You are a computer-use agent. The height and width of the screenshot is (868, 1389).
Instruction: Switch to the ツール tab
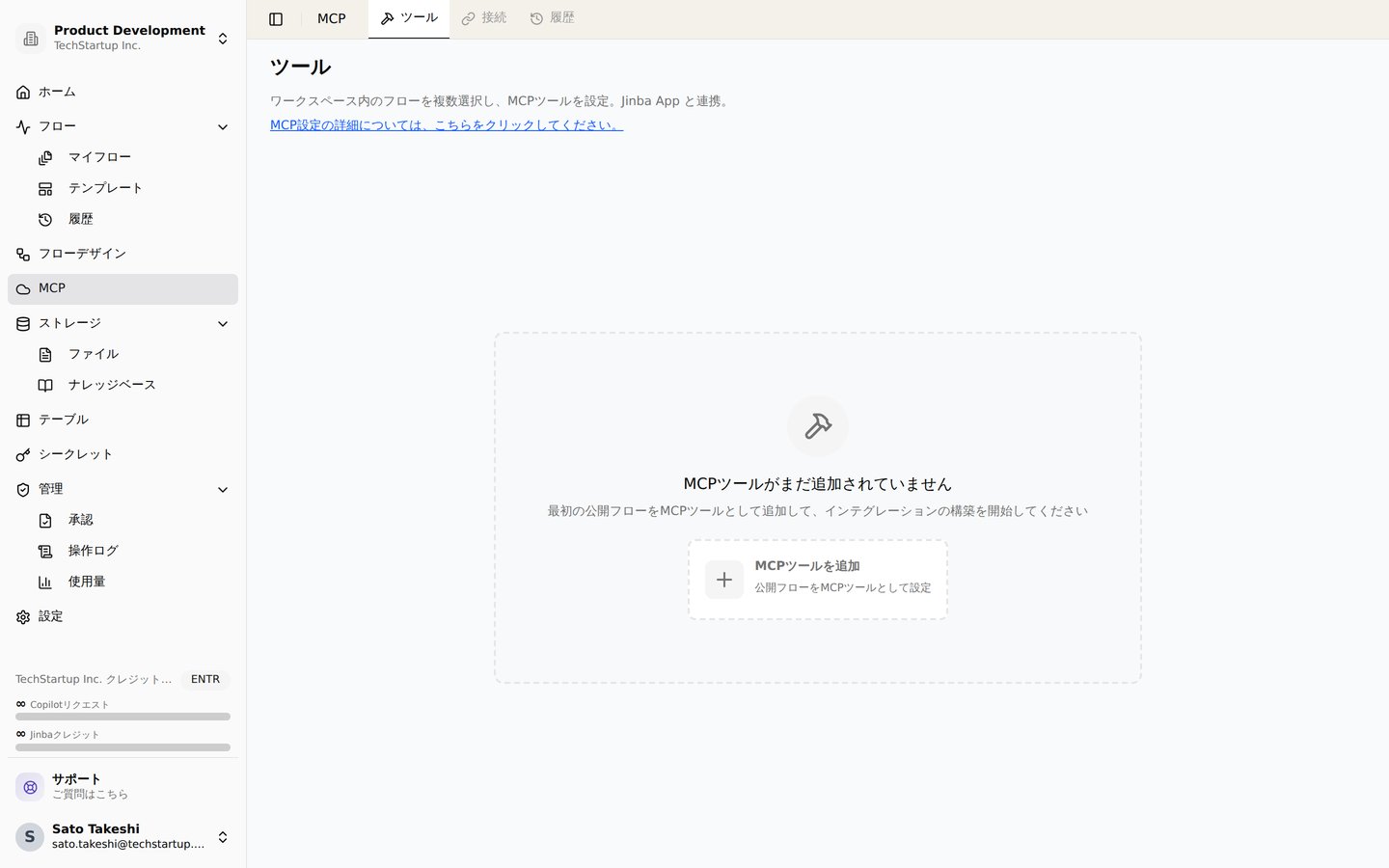[409, 18]
